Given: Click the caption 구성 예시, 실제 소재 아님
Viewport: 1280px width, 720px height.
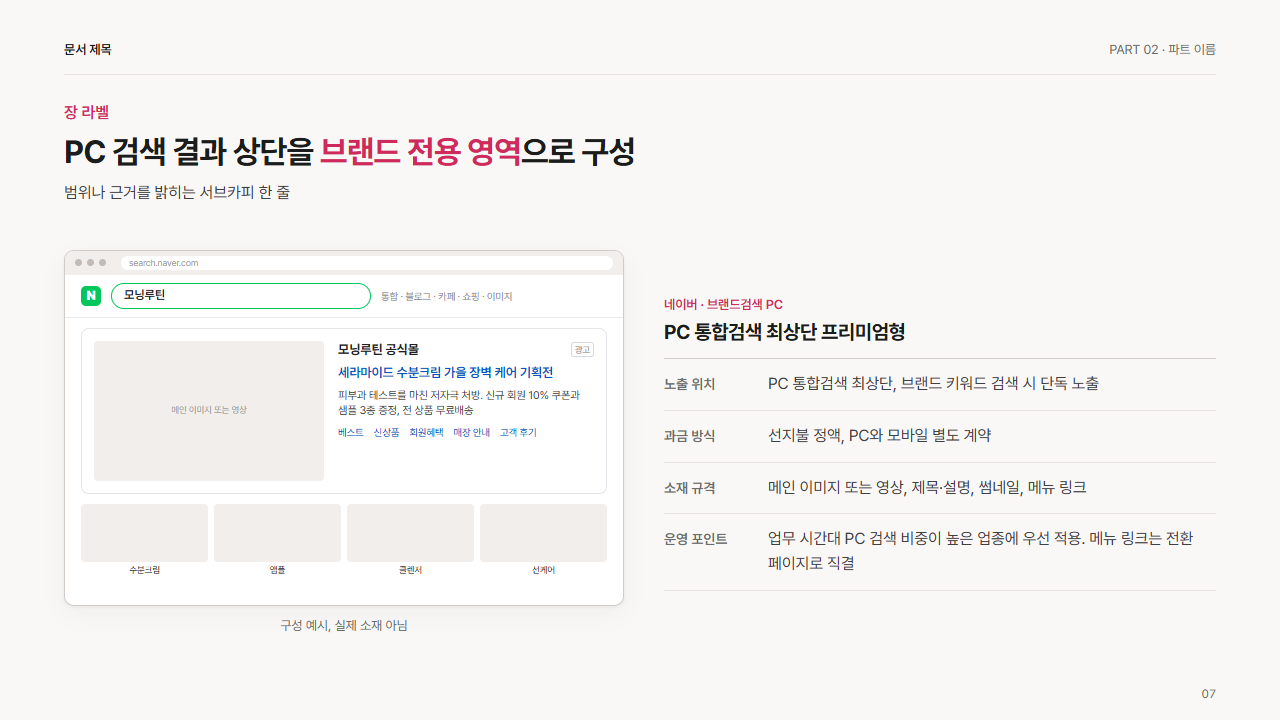Looking at the screenshot, I should pos(344,625).
